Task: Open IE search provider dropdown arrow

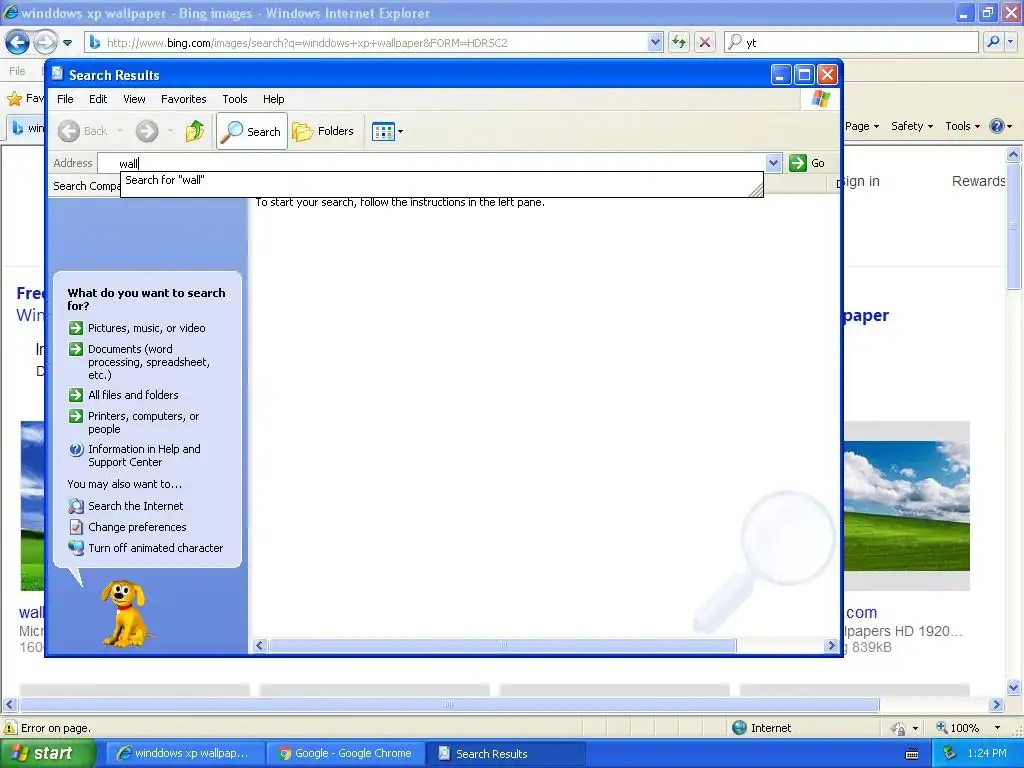Action: (x=1010, y=42)
